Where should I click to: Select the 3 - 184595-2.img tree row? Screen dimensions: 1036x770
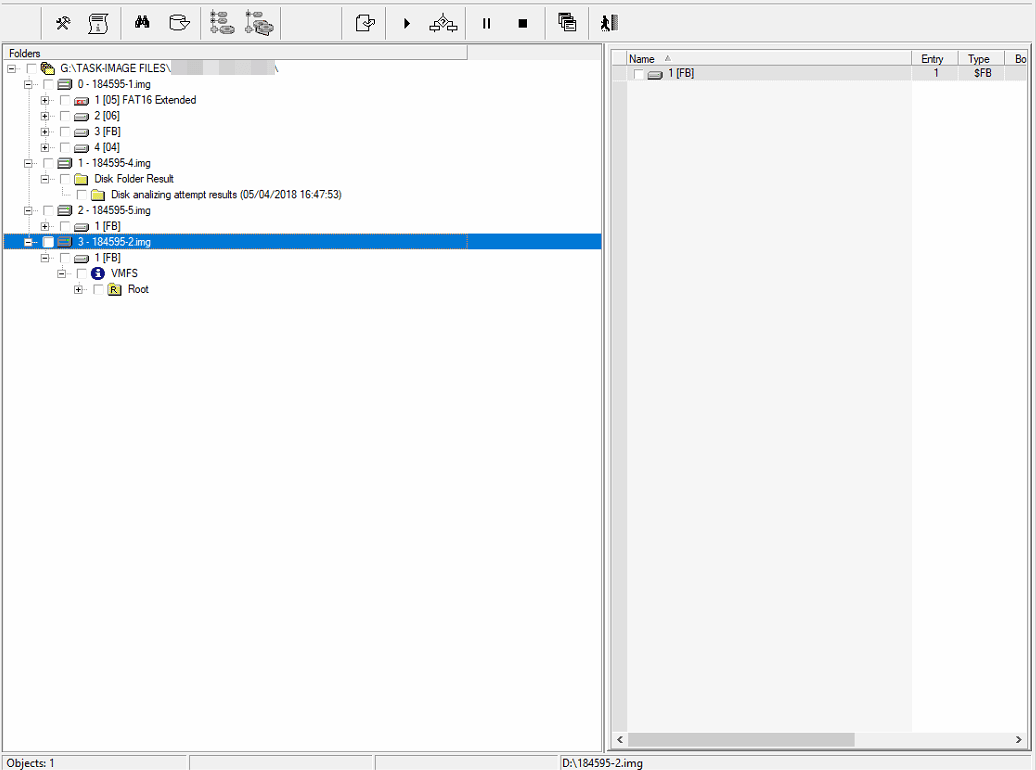(x=302, y=242)
